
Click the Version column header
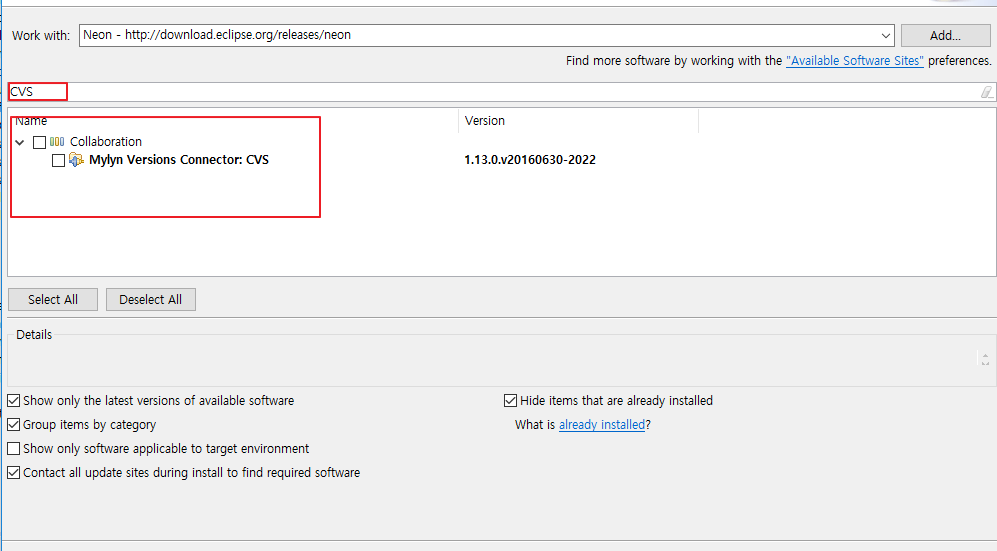coord(578,121)
